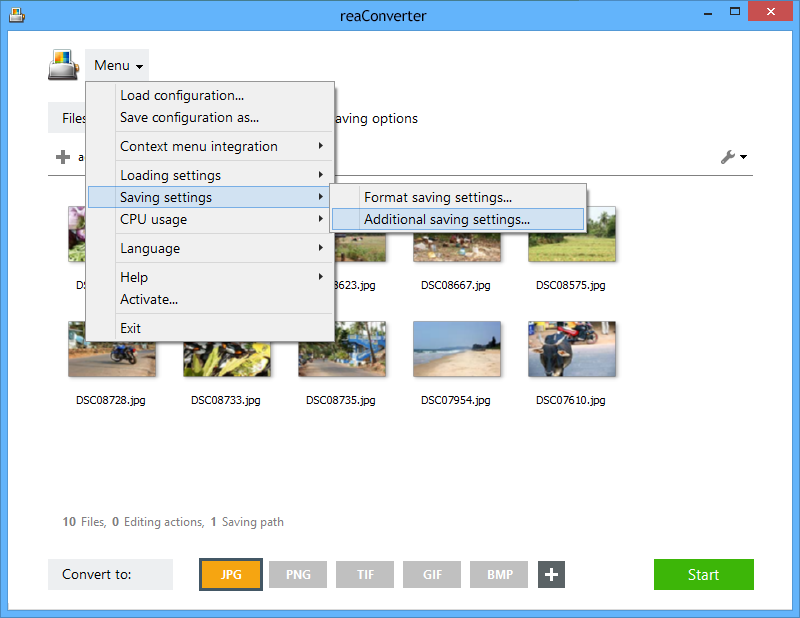Click the reaConverter title bar app icon
800x618 pixels.
point(17,15)
